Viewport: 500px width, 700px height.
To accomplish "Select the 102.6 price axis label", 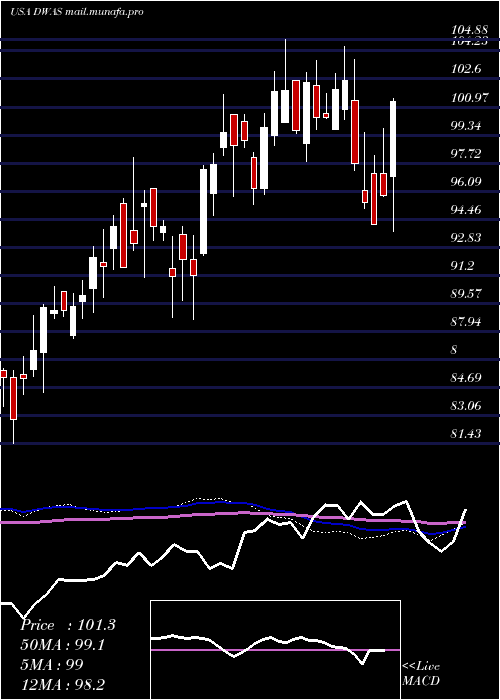I will pos(466,69).
